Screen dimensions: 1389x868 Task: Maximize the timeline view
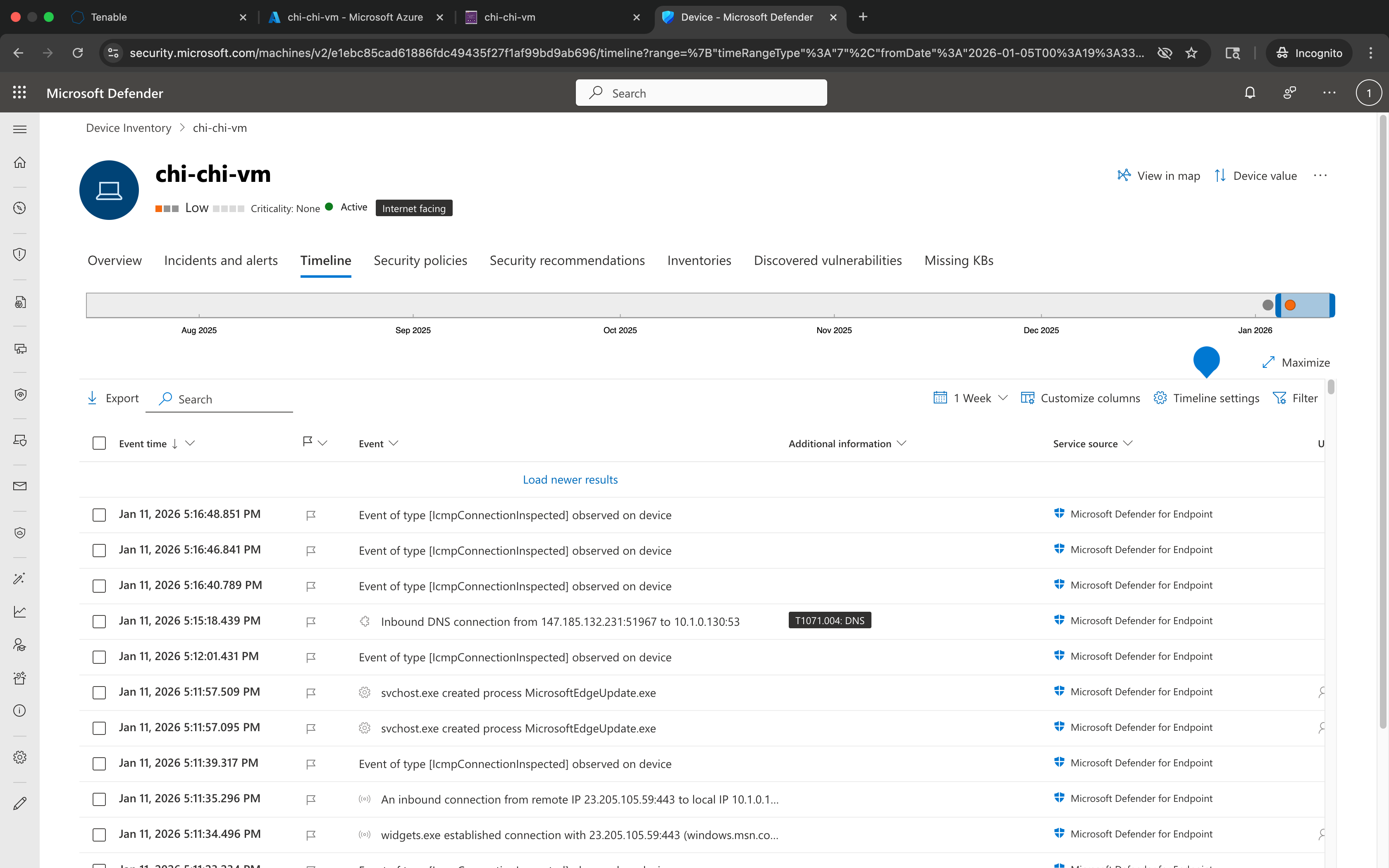[1296, 362]
